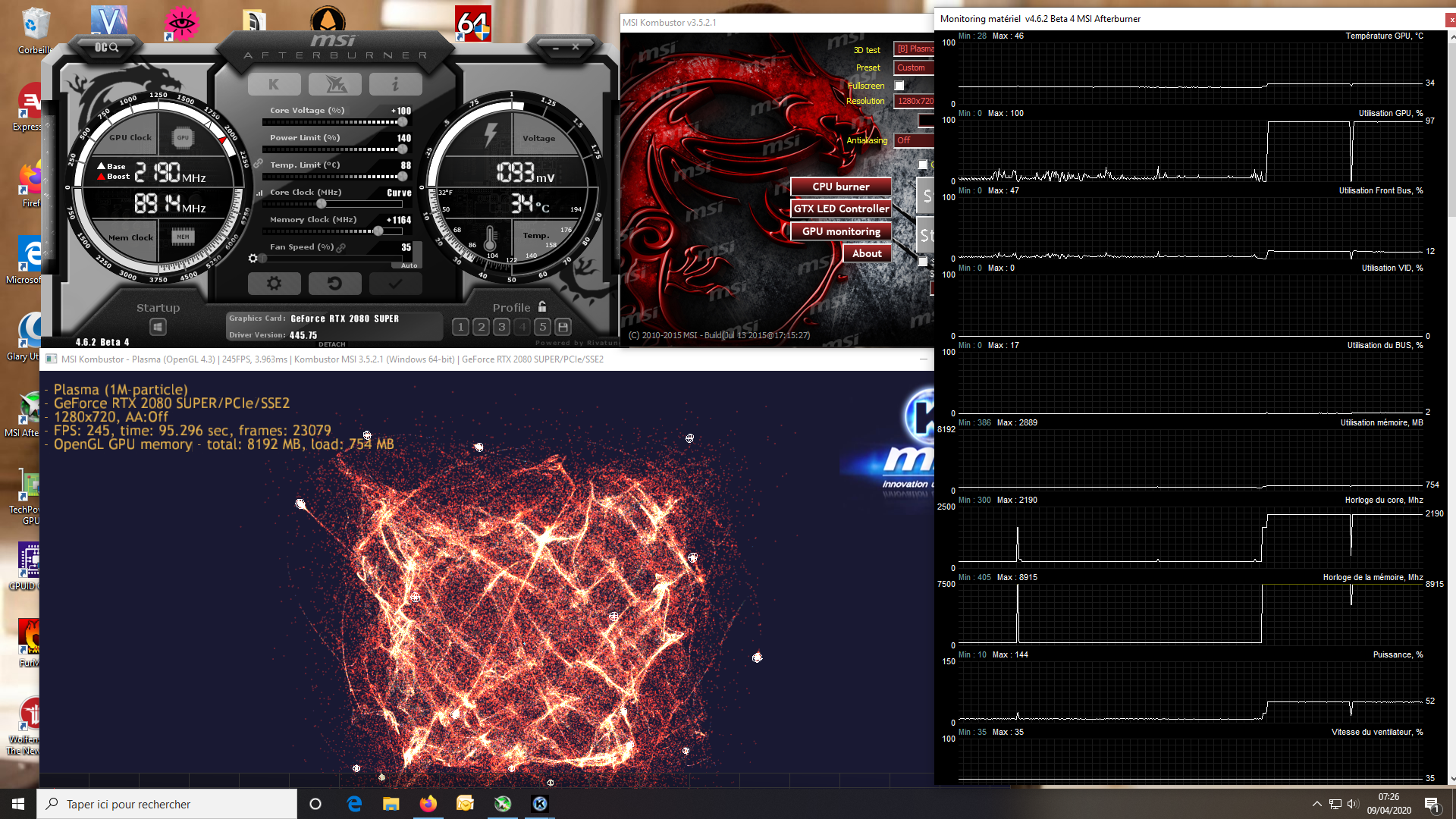
Task: Open the Antialiasing Off dropdown
Action: (914, 140)
